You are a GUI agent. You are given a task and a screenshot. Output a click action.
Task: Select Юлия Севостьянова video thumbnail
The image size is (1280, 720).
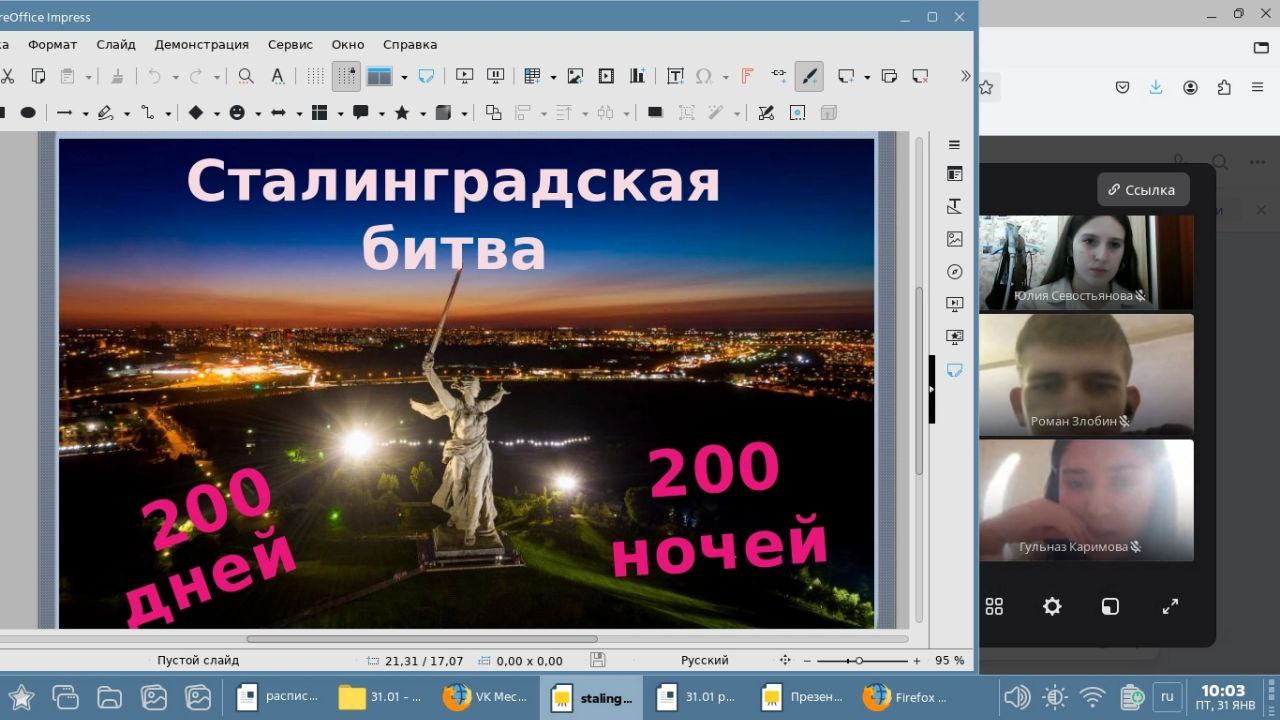pos(1086,262)
